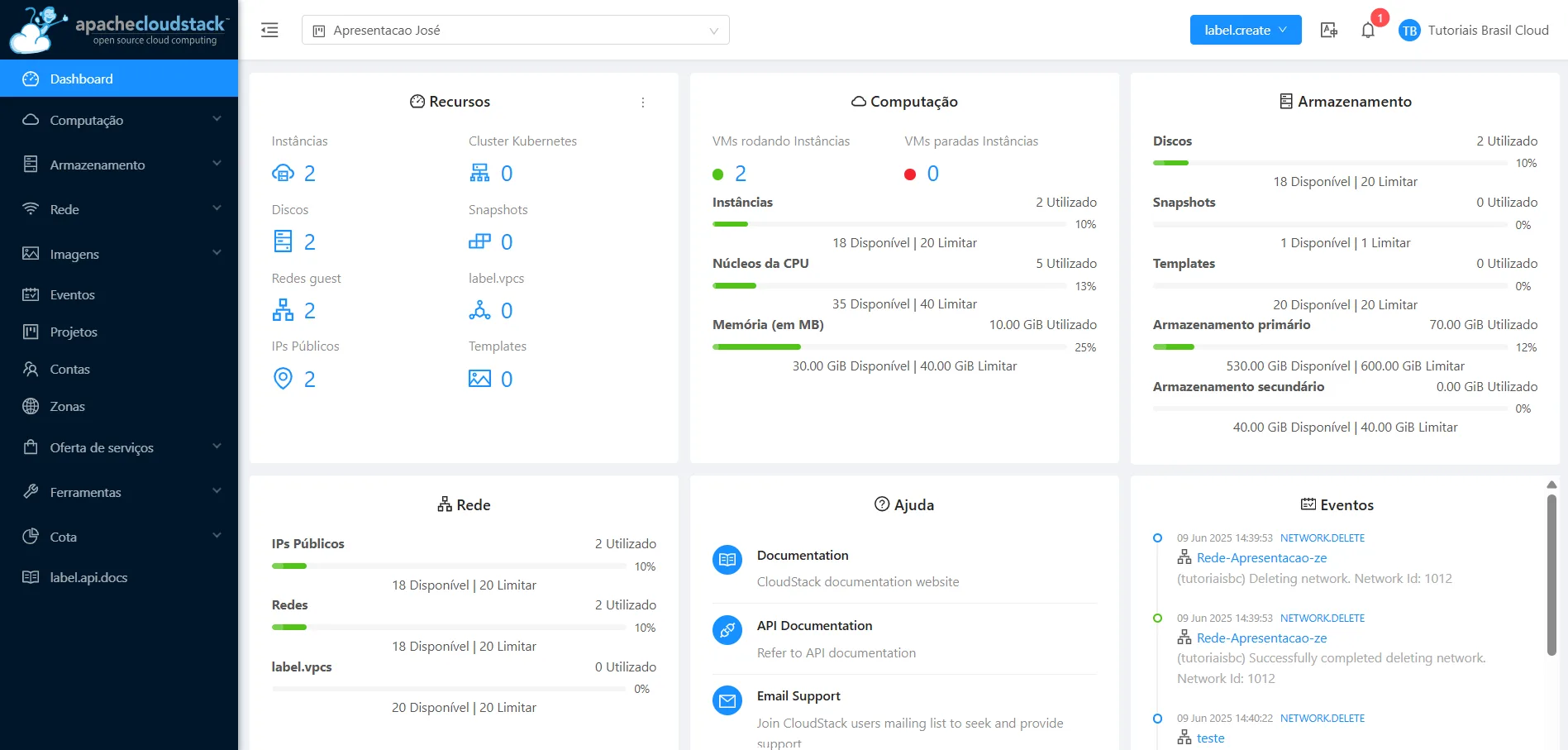1568x750 pixels.
Task: Click the Projetos icon in sidebar
Action: pyautogui.click(x=31, y=332)
